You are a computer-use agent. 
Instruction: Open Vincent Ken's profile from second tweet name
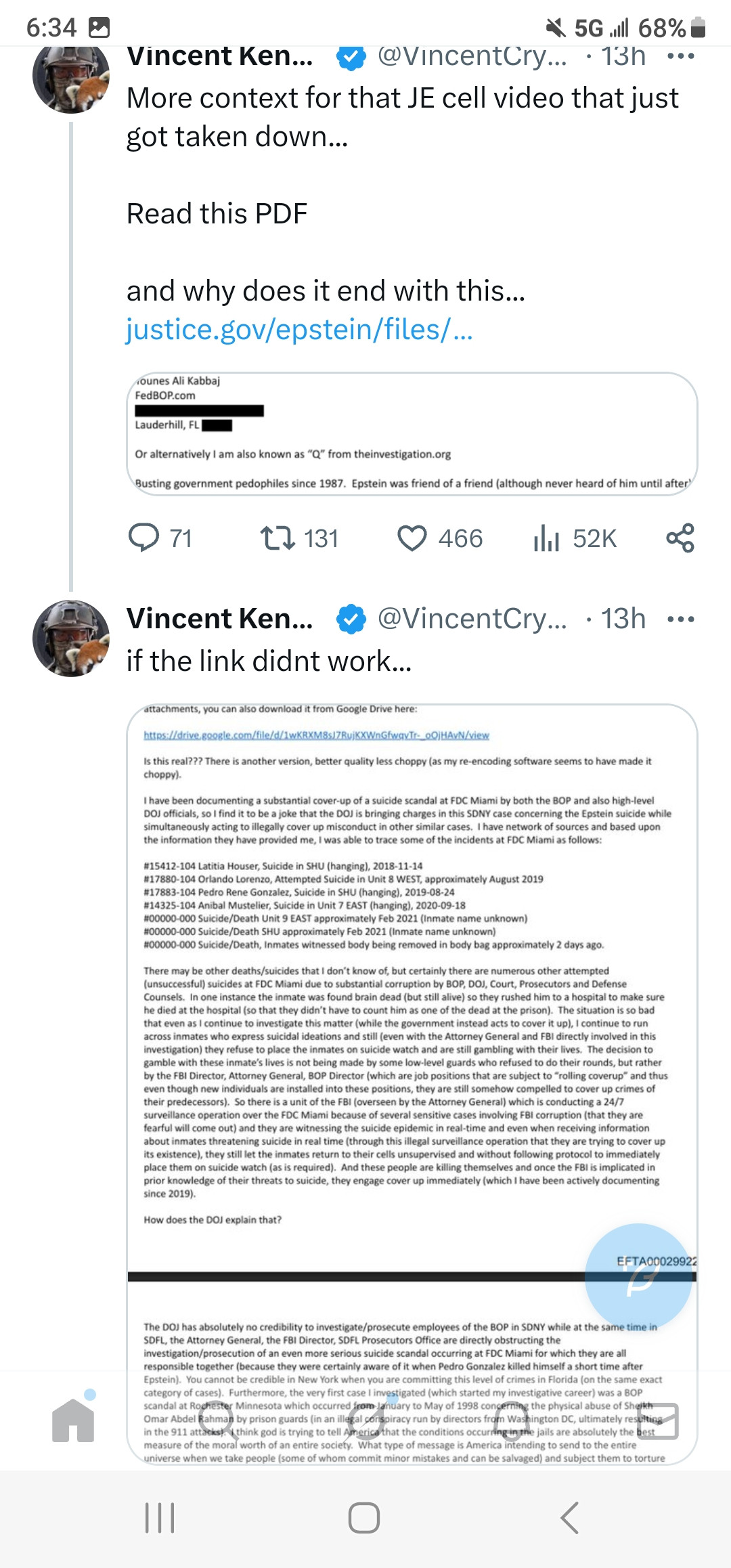click(219, 619)
